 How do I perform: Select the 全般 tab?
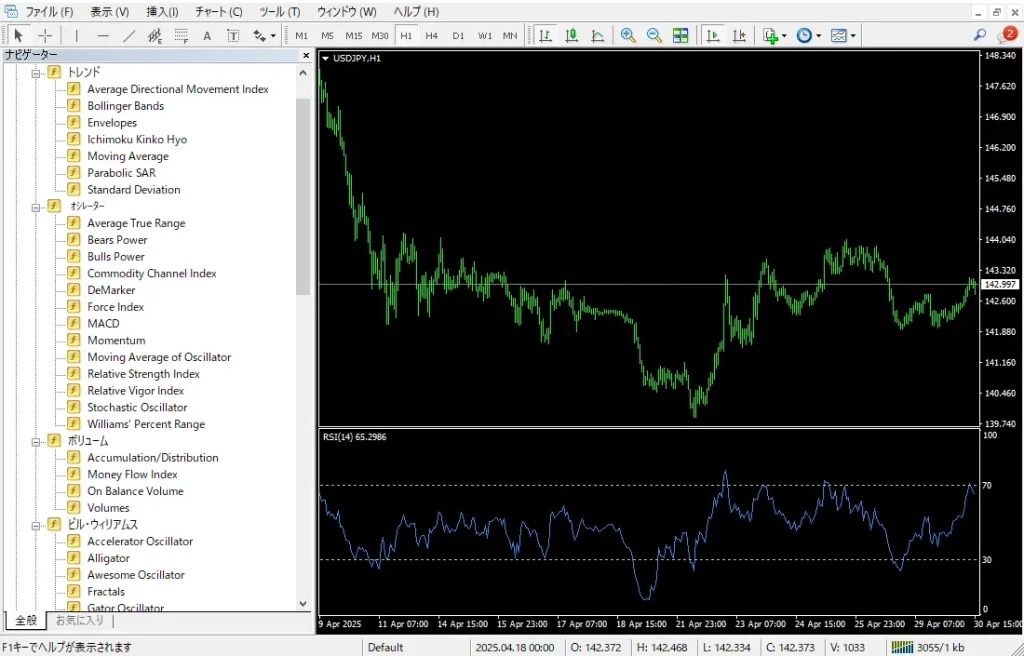[x=26, y=620]
